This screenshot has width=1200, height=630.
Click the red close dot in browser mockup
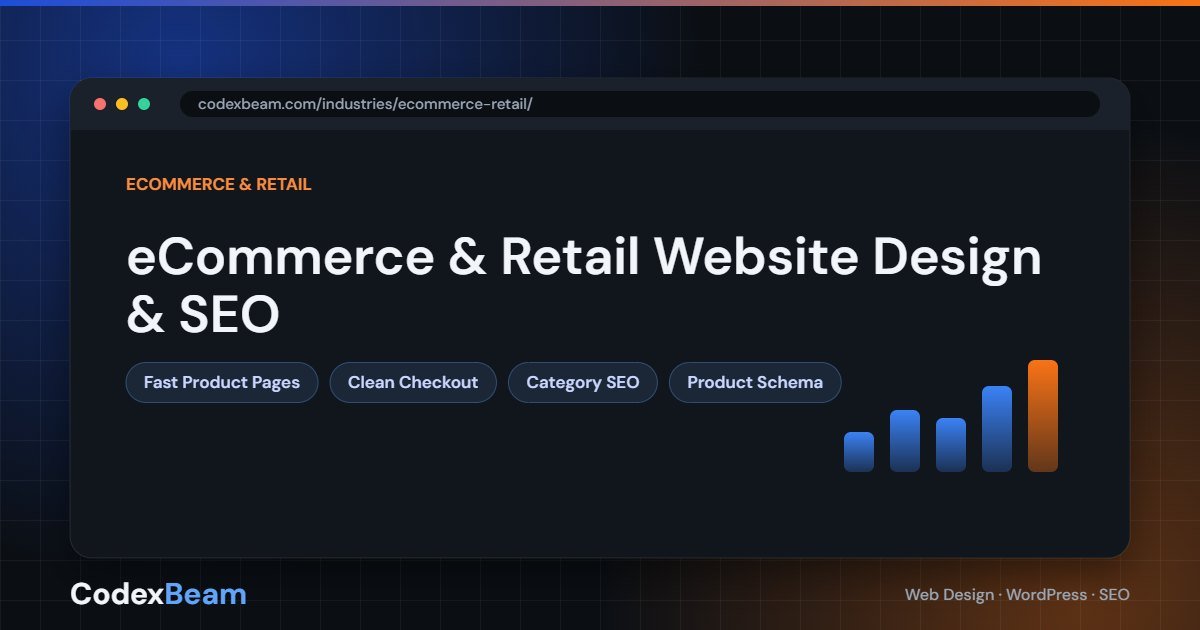point(100,104)
